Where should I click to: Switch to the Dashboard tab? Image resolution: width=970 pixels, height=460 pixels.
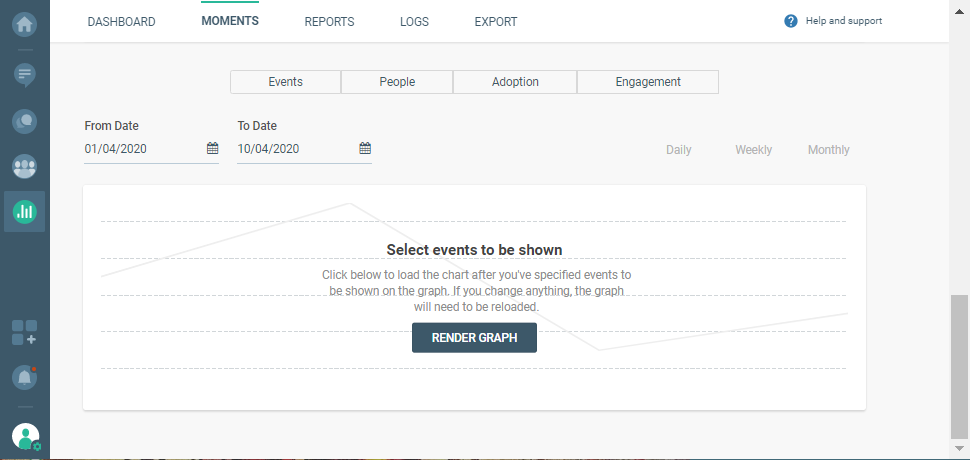(121, 22)
